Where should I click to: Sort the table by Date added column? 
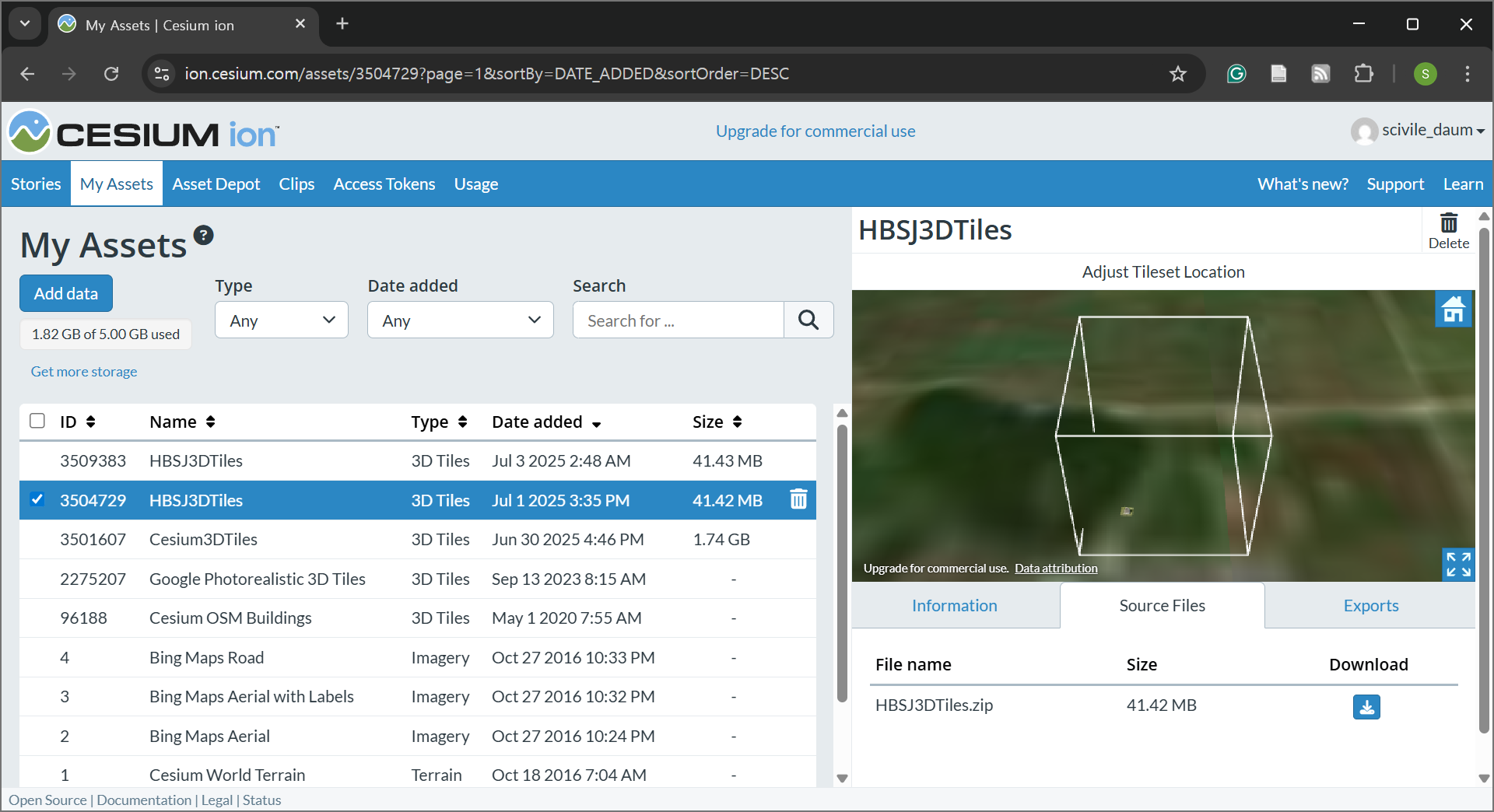[x=546, y=422]
